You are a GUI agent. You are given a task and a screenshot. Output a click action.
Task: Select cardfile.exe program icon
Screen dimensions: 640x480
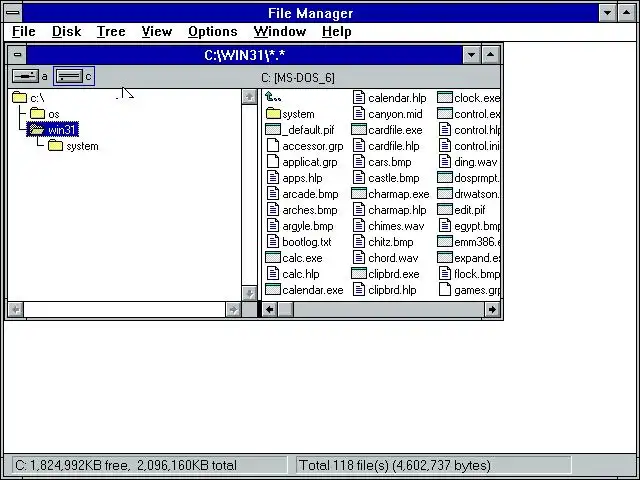tap(359, 130)
